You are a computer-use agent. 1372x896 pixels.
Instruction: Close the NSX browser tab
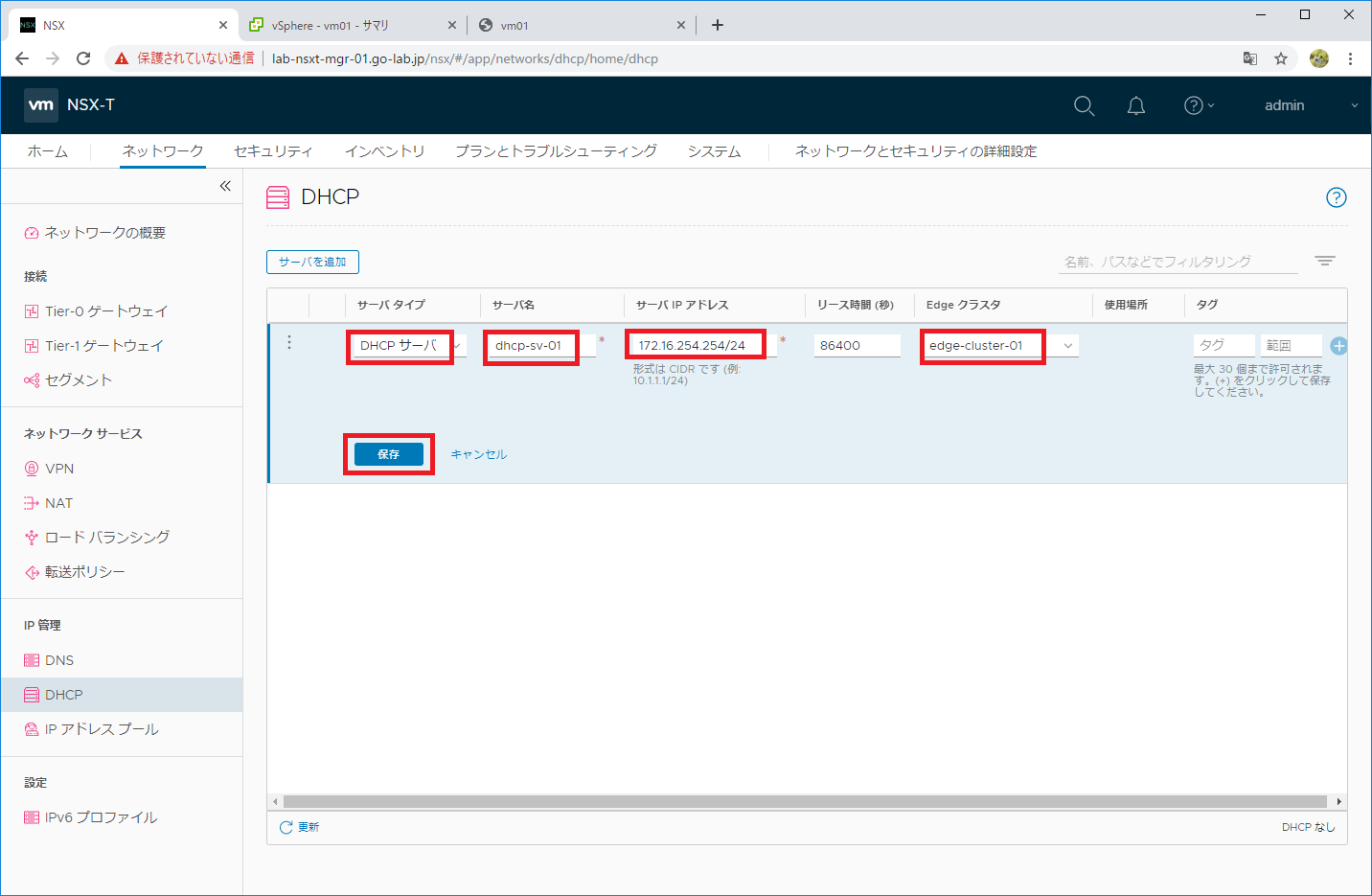(x=223, y=25)
